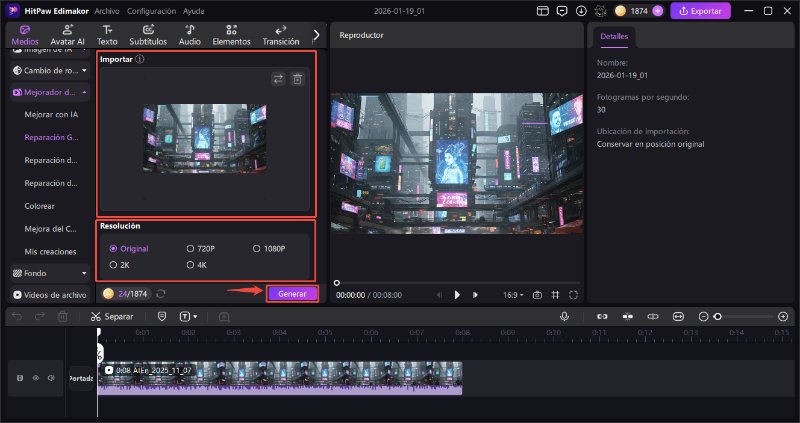Open the Archivo menu
Image resolution: width=800 pixels, height=423 pixels.
pos(107,11)
